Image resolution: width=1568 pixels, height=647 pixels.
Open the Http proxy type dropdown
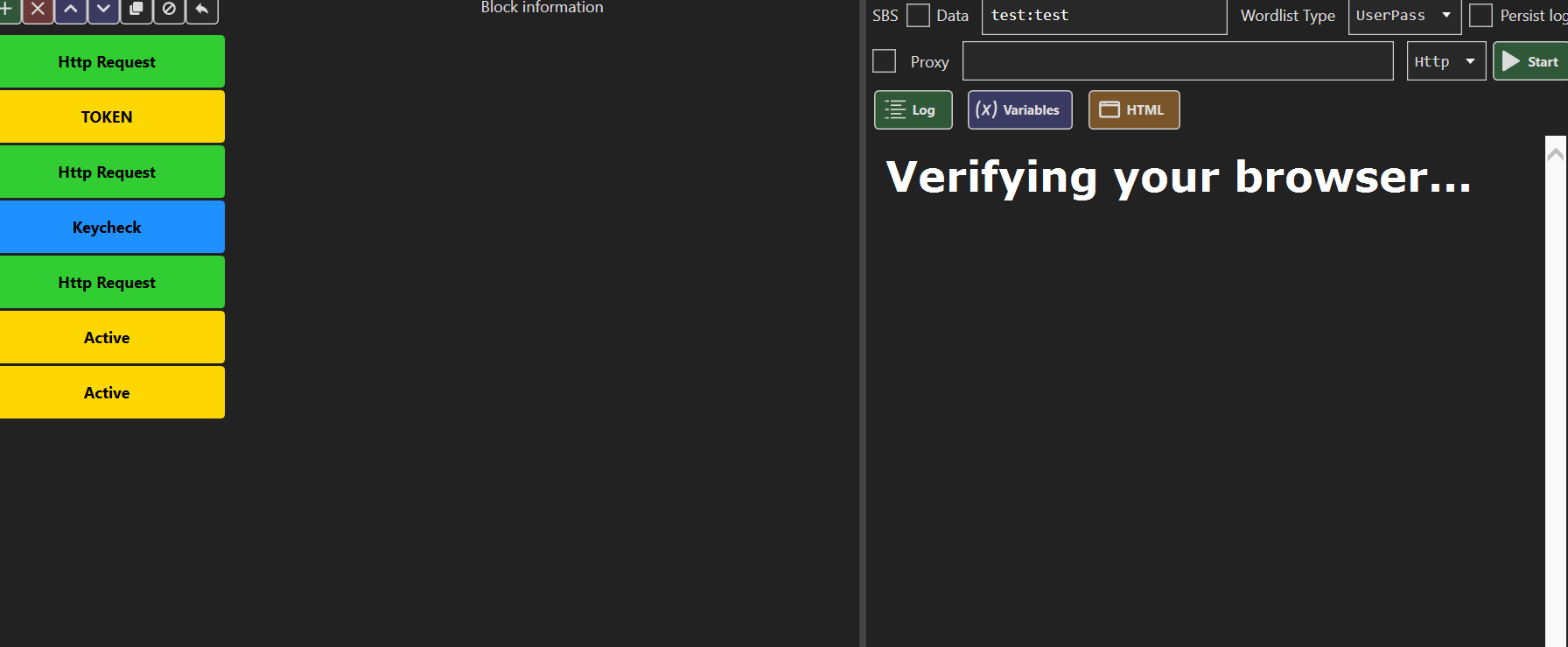(x=1445, y=61)
